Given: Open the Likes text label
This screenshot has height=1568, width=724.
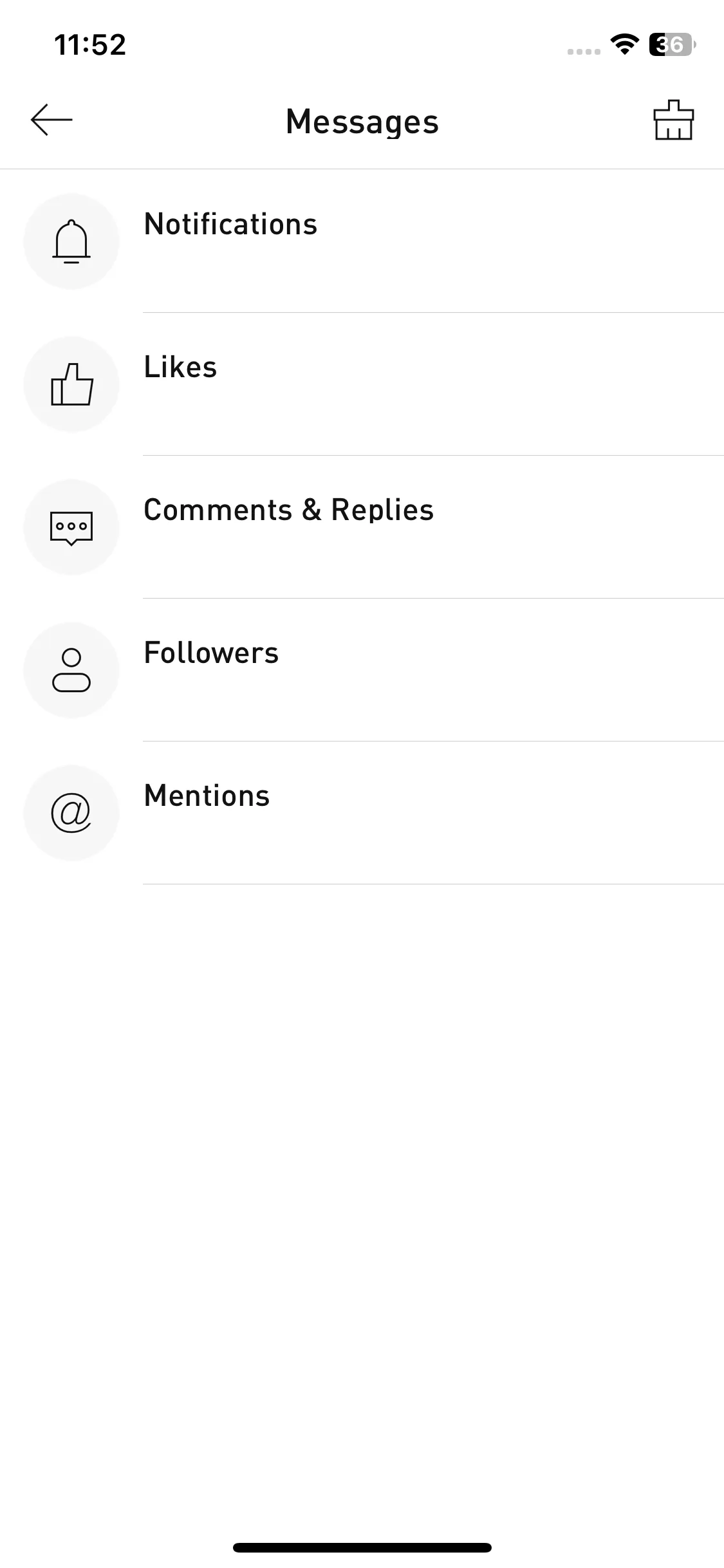Looking at the screenshot, I should [180, 367].
